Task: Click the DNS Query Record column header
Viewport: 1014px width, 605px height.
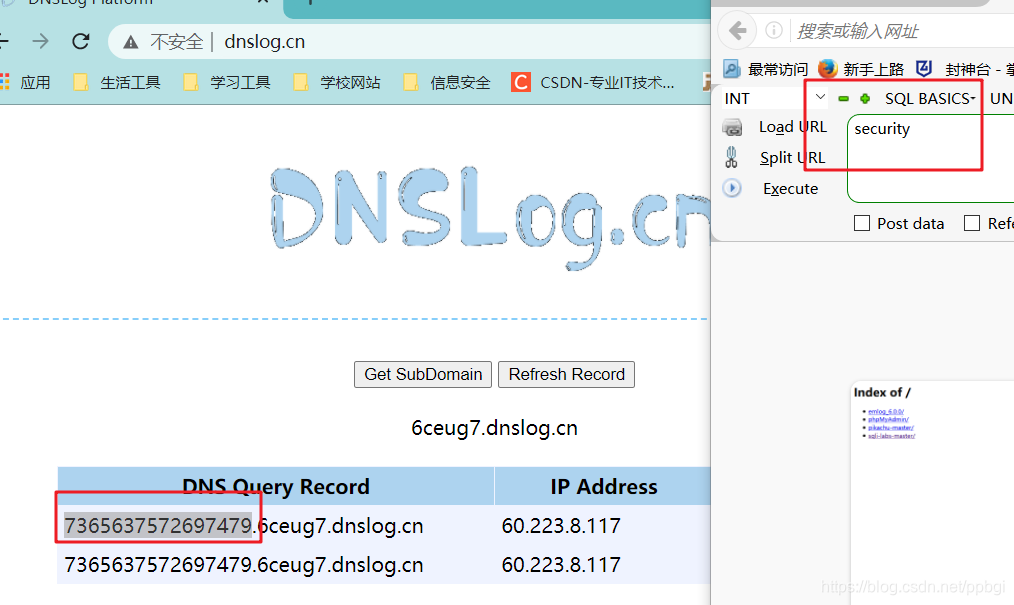Action: tap(276, 486)
